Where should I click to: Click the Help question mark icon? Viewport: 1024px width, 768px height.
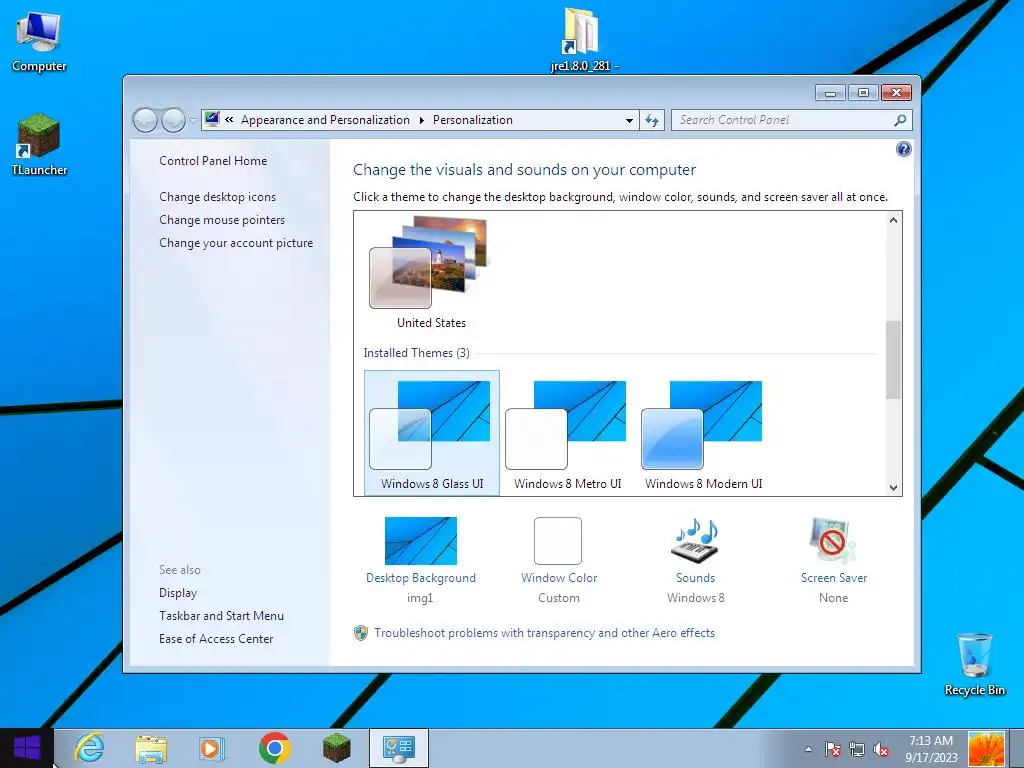point(903,150)
